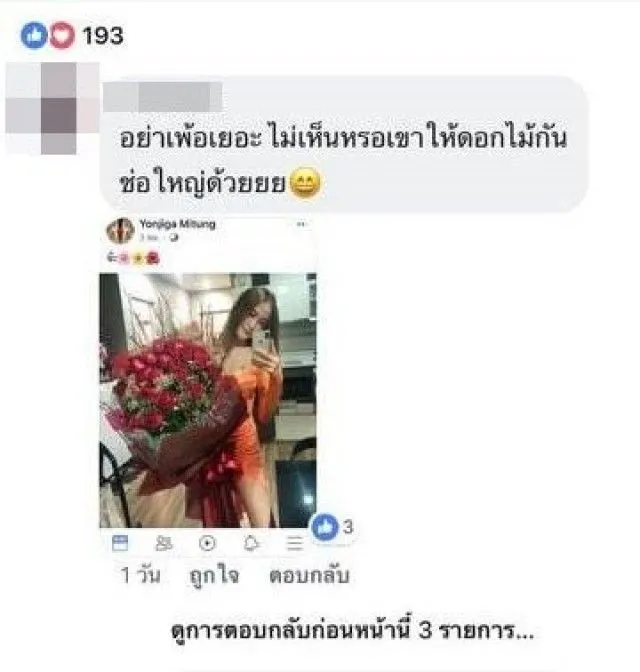Screen dimensions: 640x672
Task: Tap the friends icon in bottom bar
Action: tap(163, 543)
